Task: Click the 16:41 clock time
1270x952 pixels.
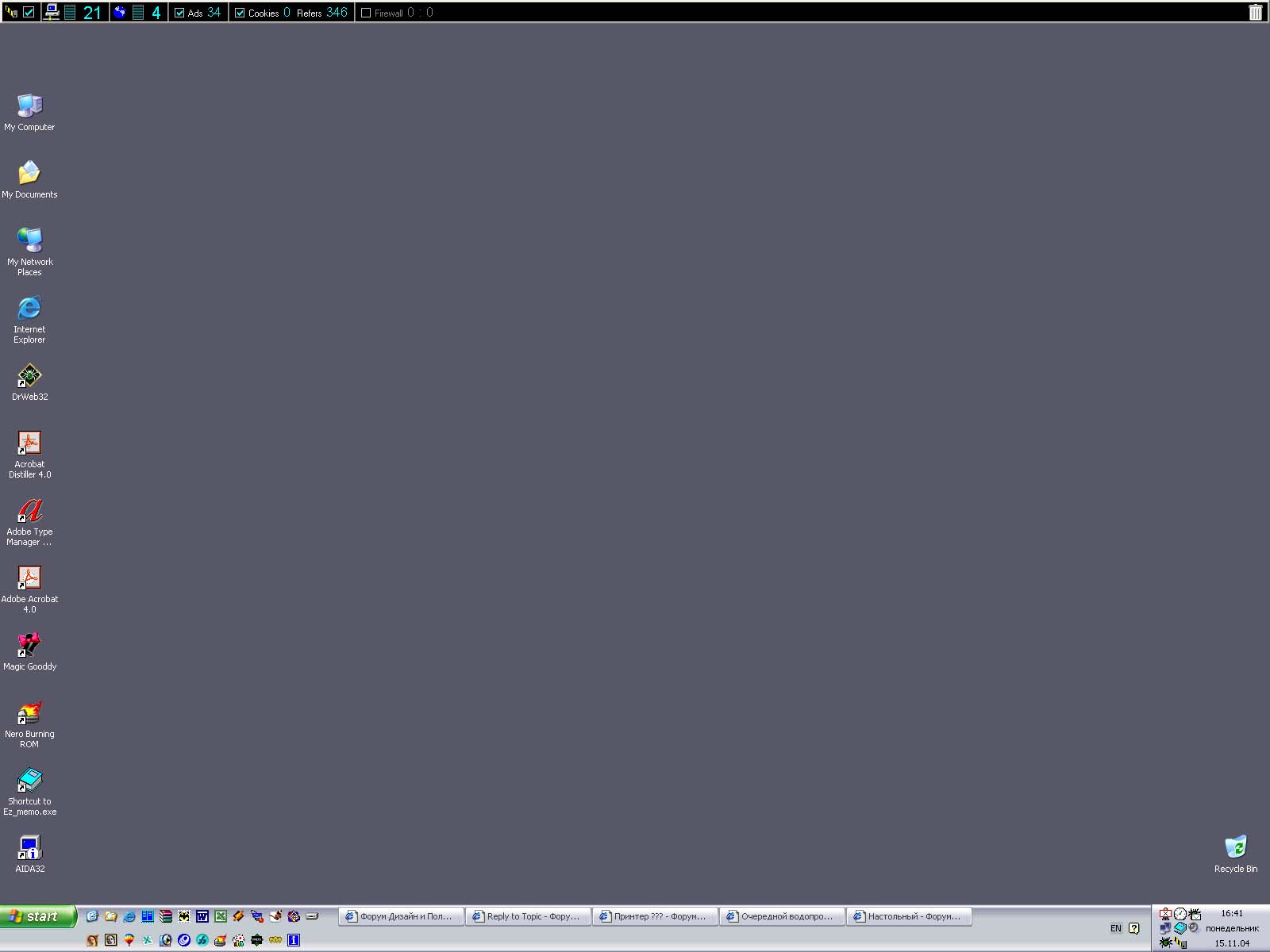Action: (1232, 913)
